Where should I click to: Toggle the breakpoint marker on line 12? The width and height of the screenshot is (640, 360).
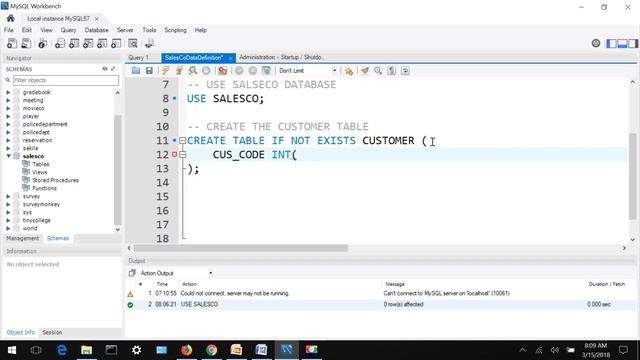pos(174,154)
